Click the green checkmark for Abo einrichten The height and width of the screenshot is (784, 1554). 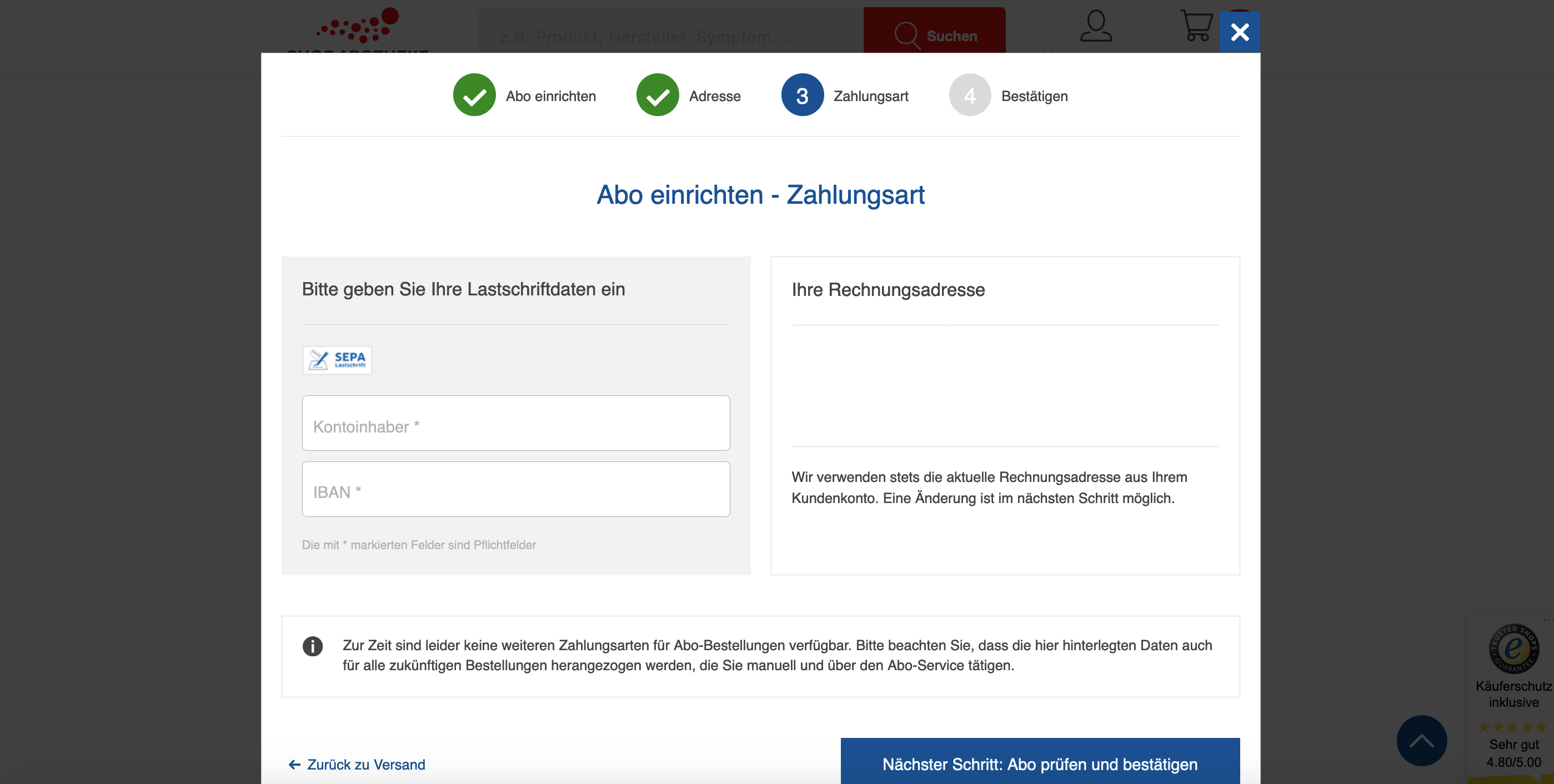tap(474, 96)
